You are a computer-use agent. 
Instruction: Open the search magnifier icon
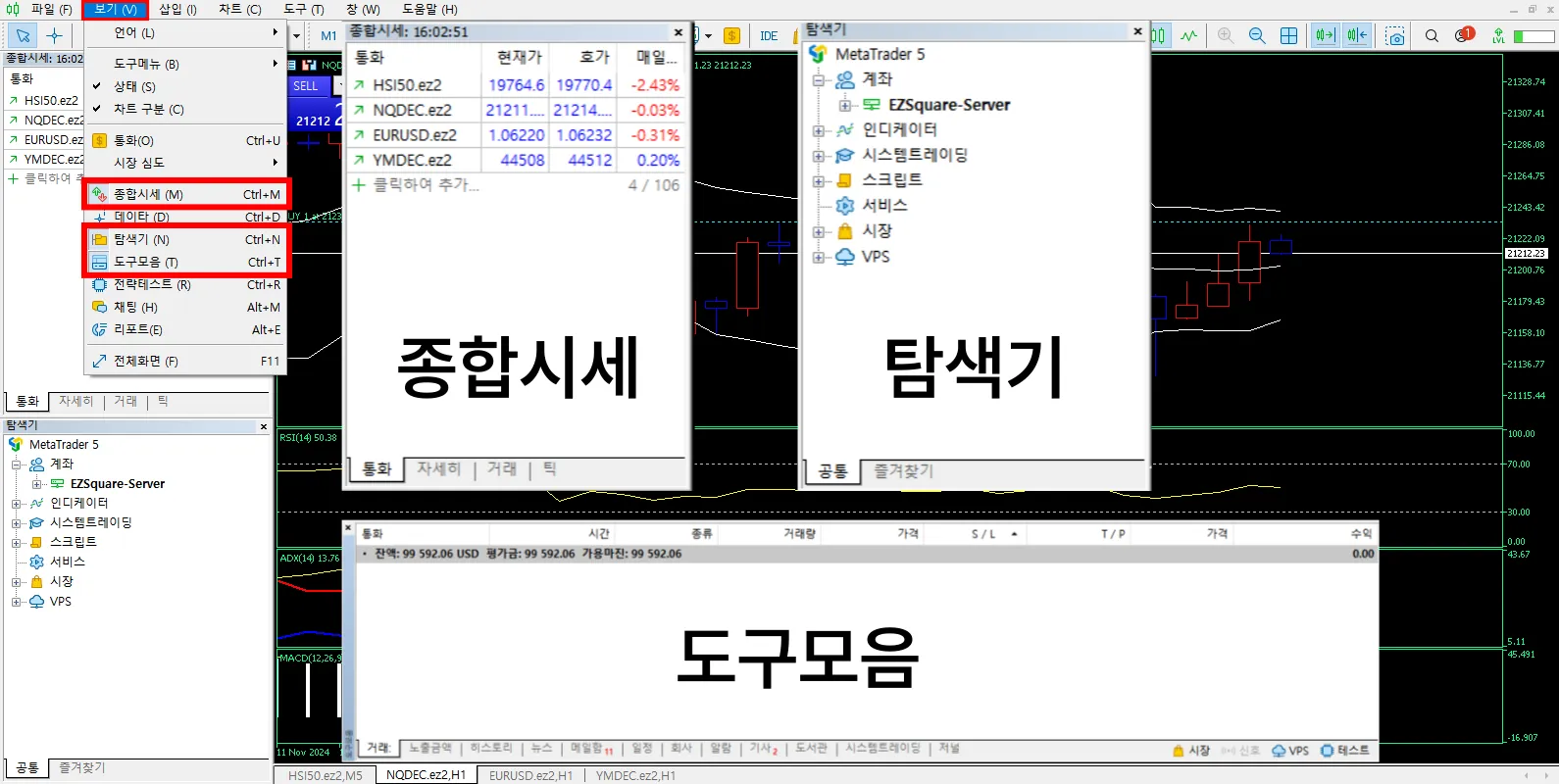click(x=1432, y=35)
